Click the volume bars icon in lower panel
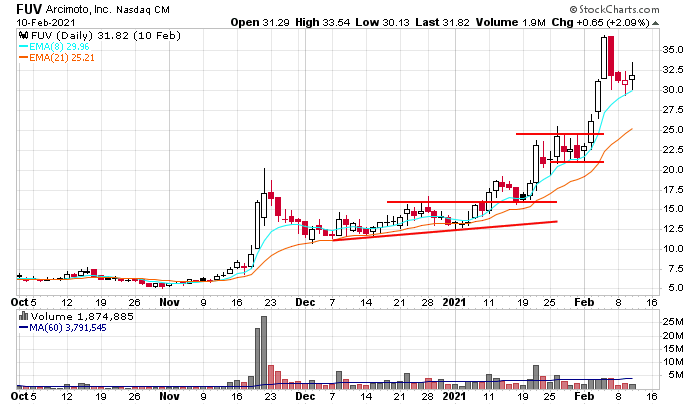700x405 pixels. [x=23, y=317]
